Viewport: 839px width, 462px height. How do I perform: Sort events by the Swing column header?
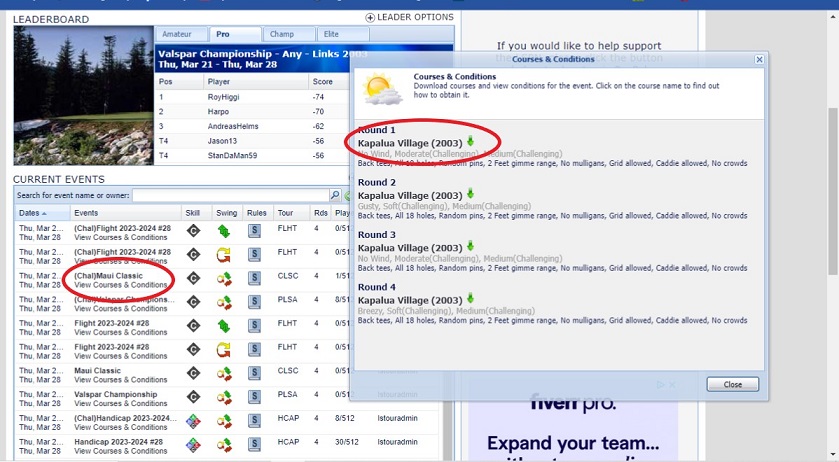coord(227,213)
